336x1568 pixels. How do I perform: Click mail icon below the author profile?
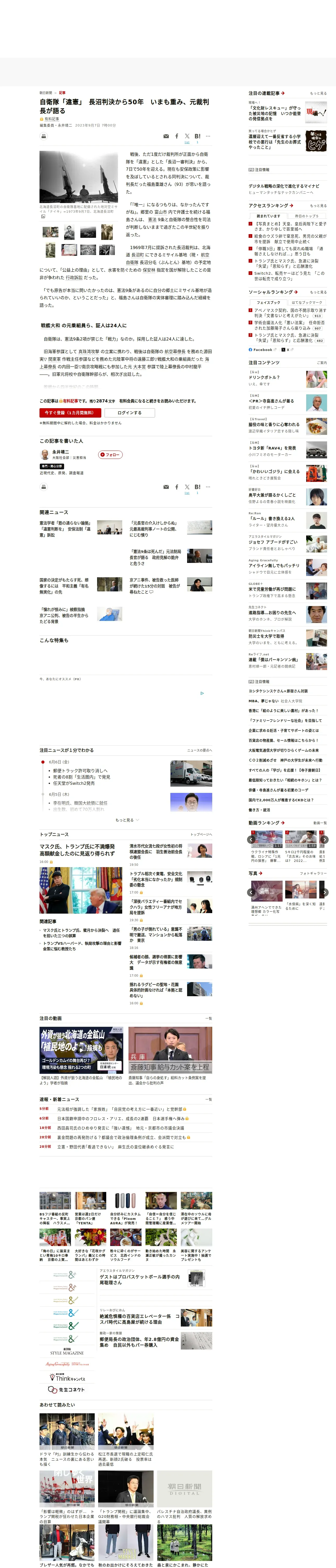coord(166,487)
